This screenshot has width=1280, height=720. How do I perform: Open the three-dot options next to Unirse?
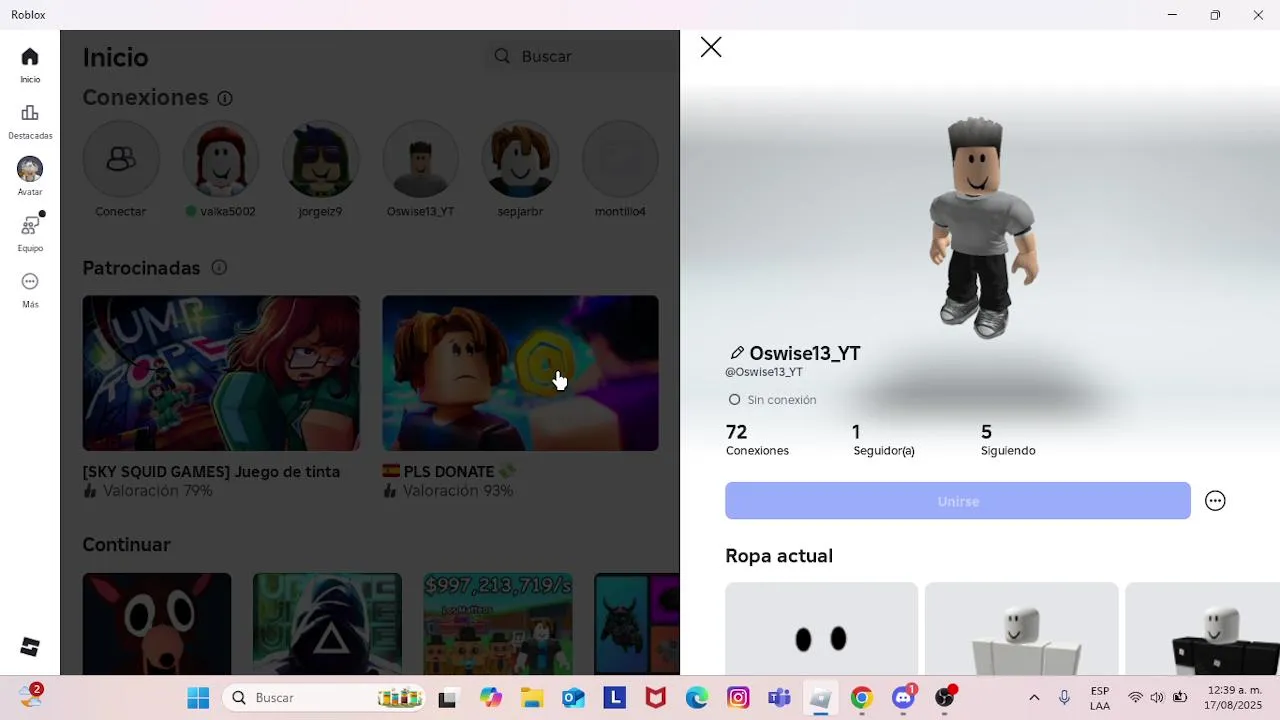click(x=1215, y=501)
